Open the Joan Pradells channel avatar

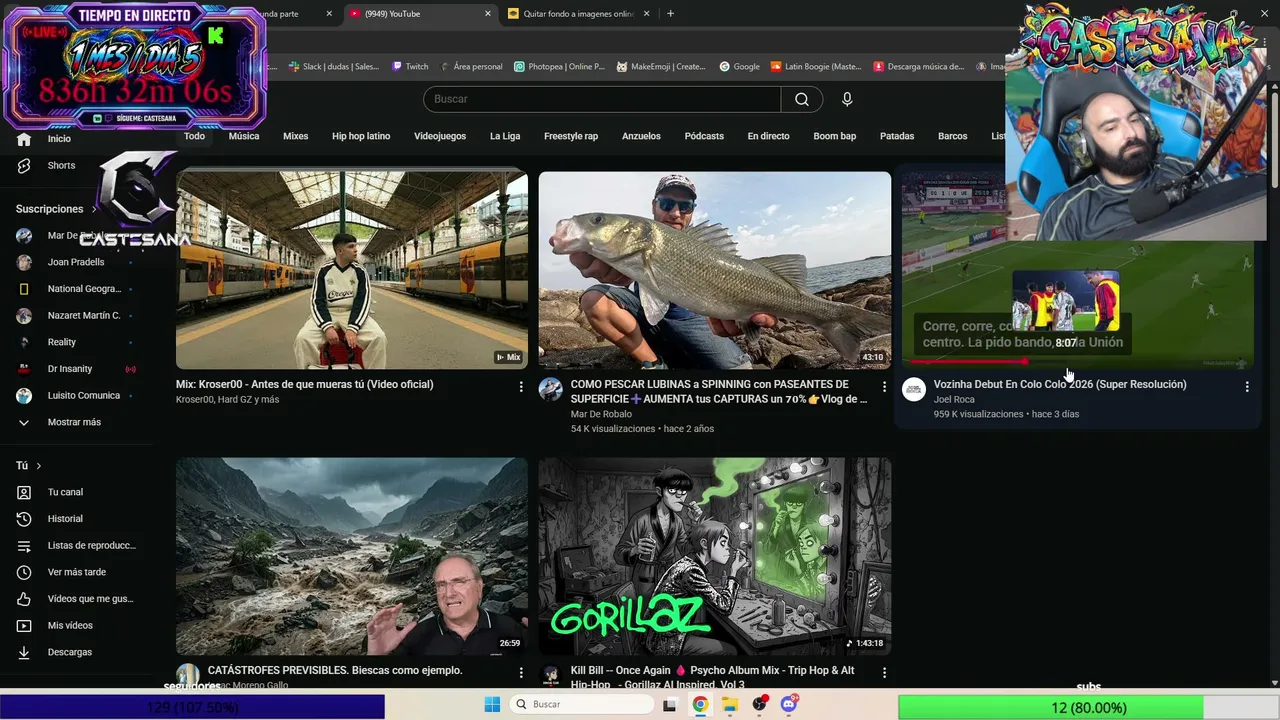[x=24, y=262]
